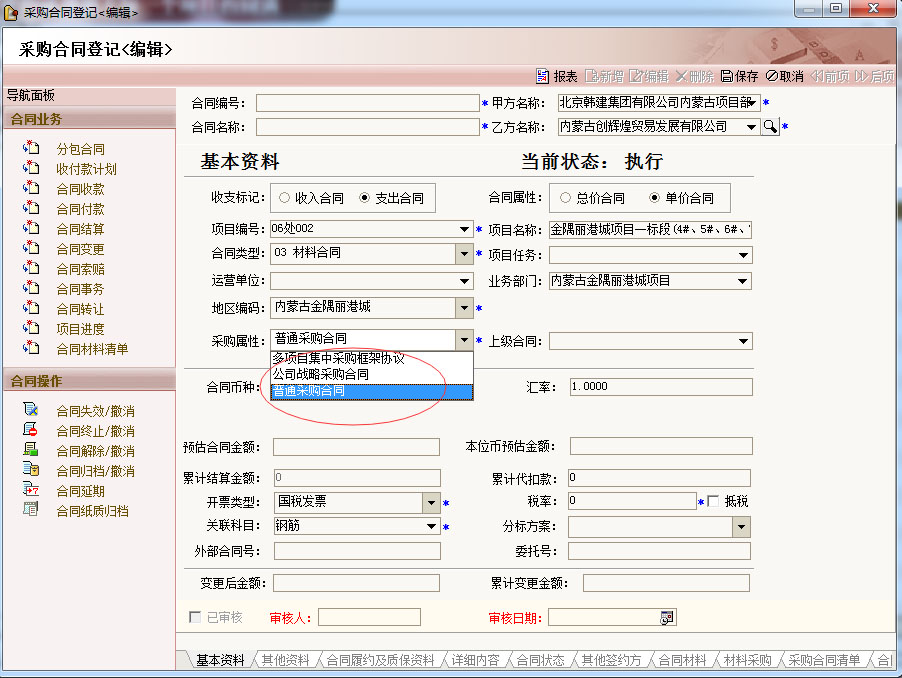Click the 合同延期 icon in sidebar
Image resolution: width=902 pixels, height=678 pixels.
click(x=31, y=491)
